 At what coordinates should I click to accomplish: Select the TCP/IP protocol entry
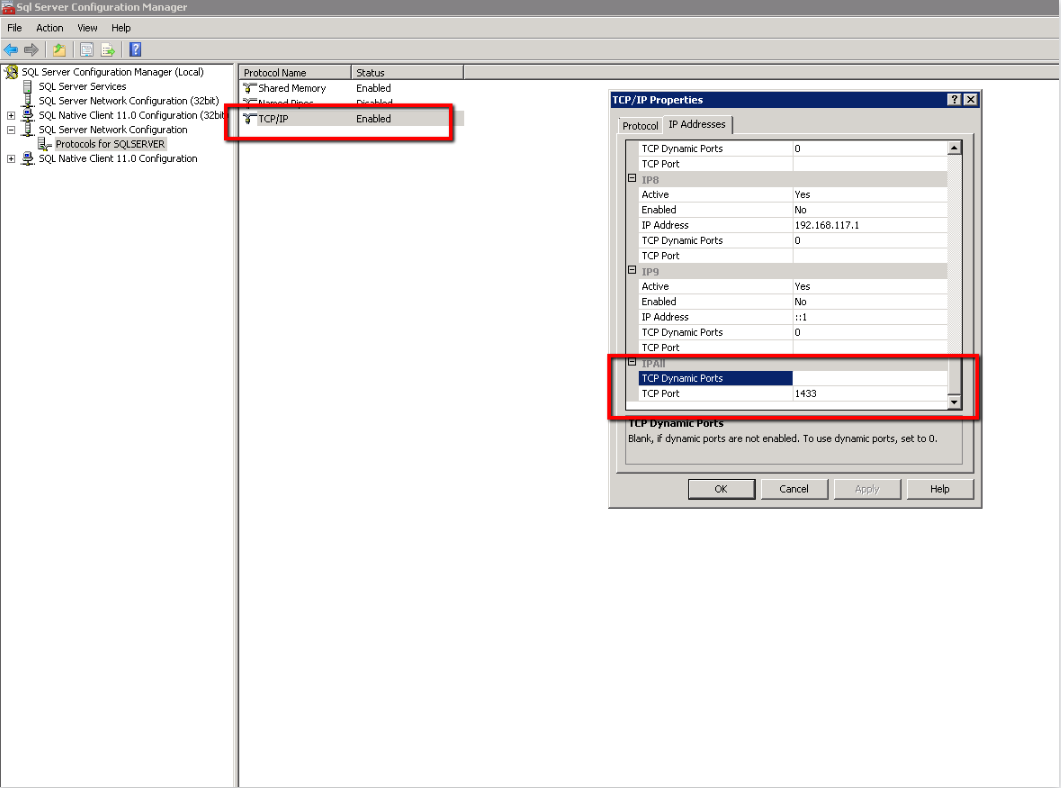(274, 119)
